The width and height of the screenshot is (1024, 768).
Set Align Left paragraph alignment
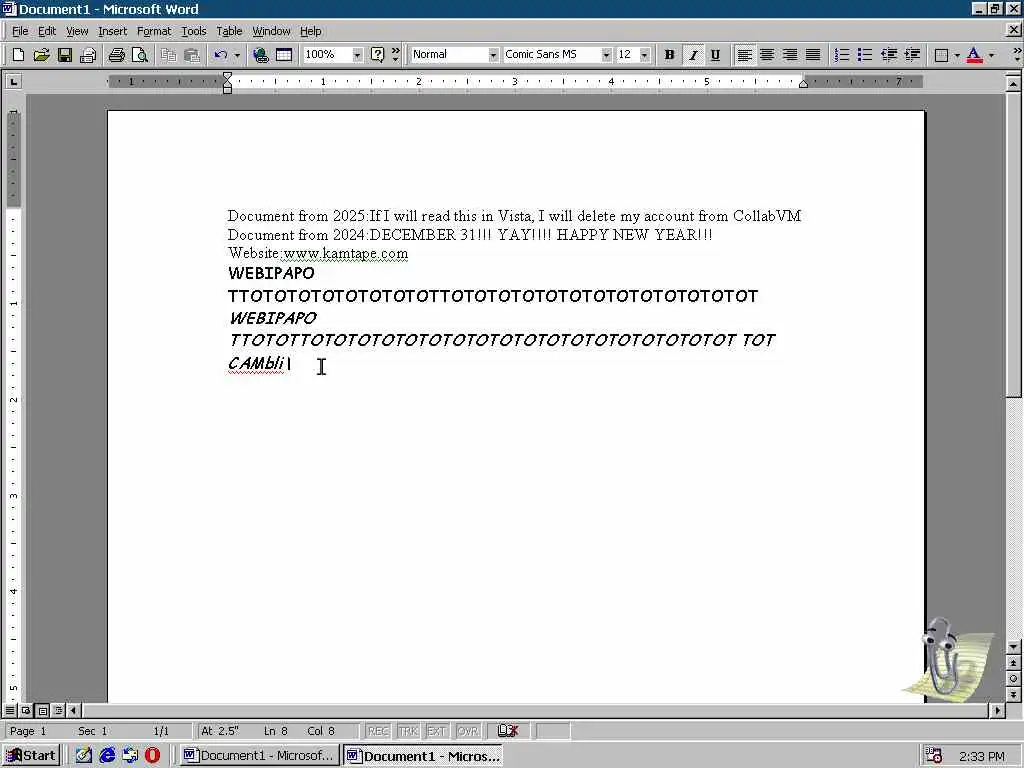[744, 55]
